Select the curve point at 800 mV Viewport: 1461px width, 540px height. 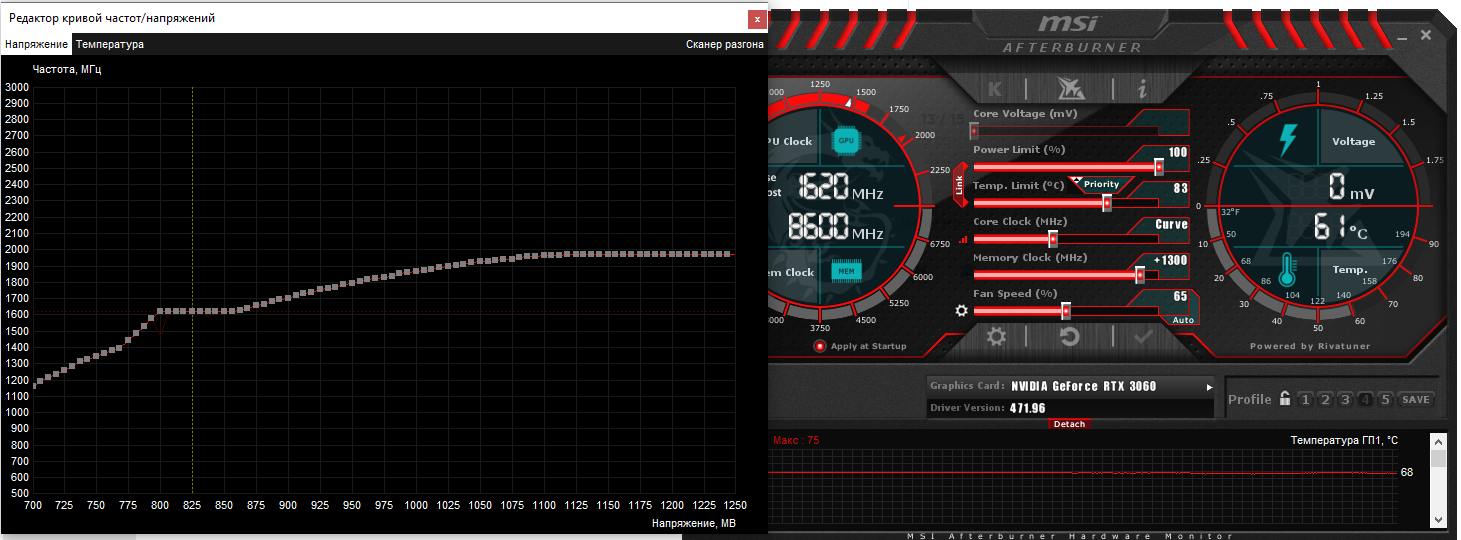point(161,312)
